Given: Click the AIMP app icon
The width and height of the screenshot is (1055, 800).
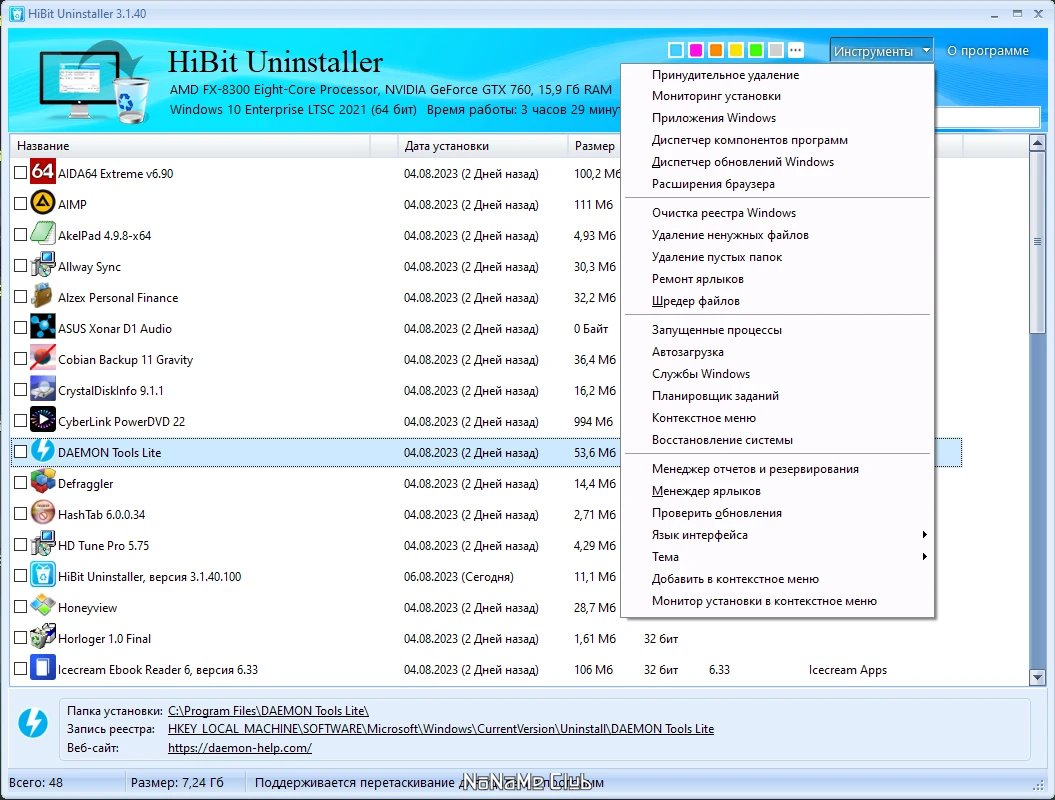Looking at the screenshot, I should (42, 203).
